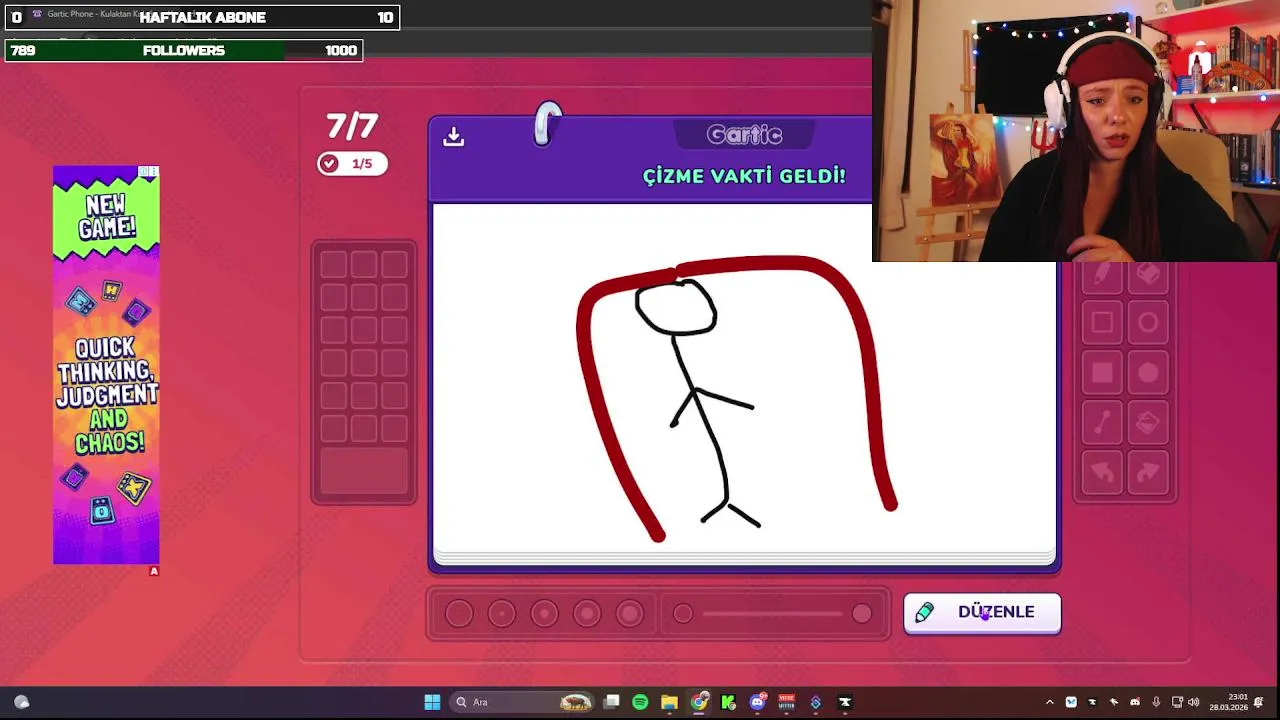This screenshot has height=720, width=1280.
Task: Click the drawing canvas stick figure head
Action: click(676, 308)
